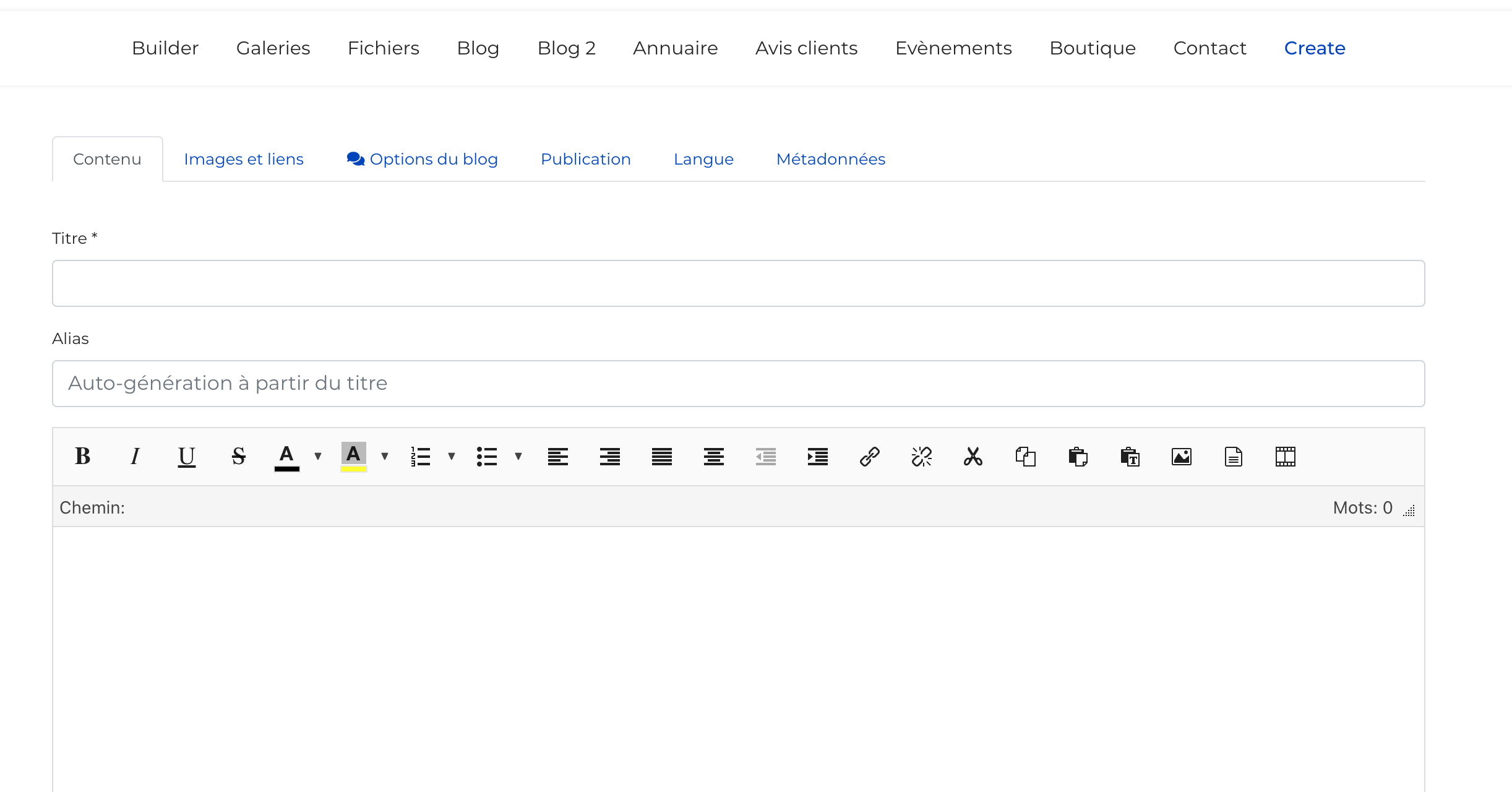Open the bullet list style dropdown

pos(519,457)
